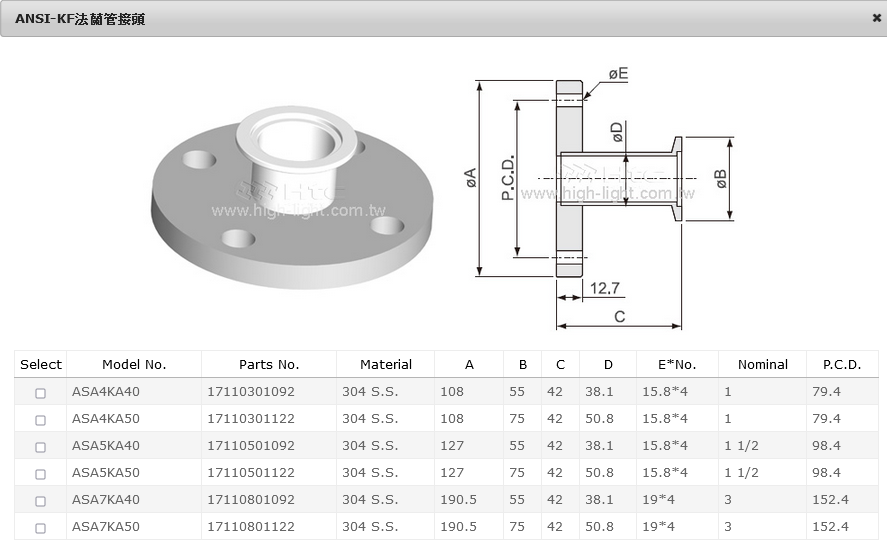Close the ANSI-KF flange dialog
This screenshot has width=887, height=551.
876,18
